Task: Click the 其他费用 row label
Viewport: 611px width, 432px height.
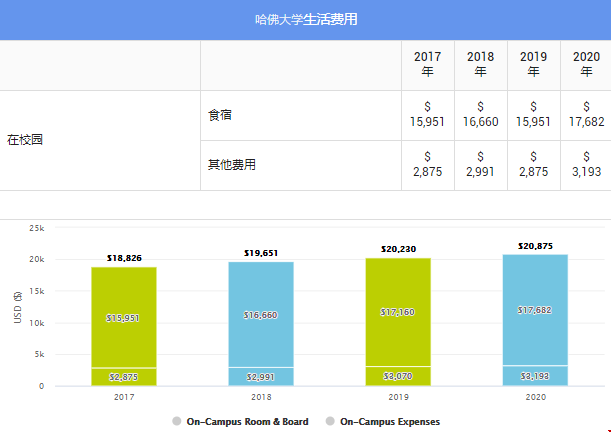Action: [232, 165]
